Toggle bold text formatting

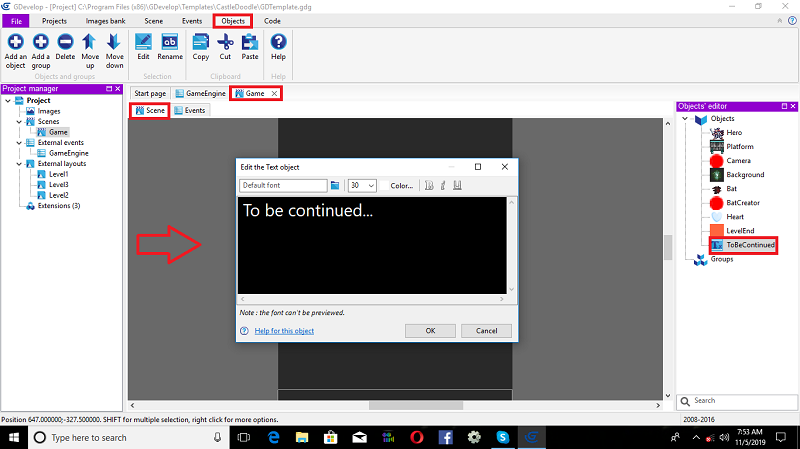point(429,185)
